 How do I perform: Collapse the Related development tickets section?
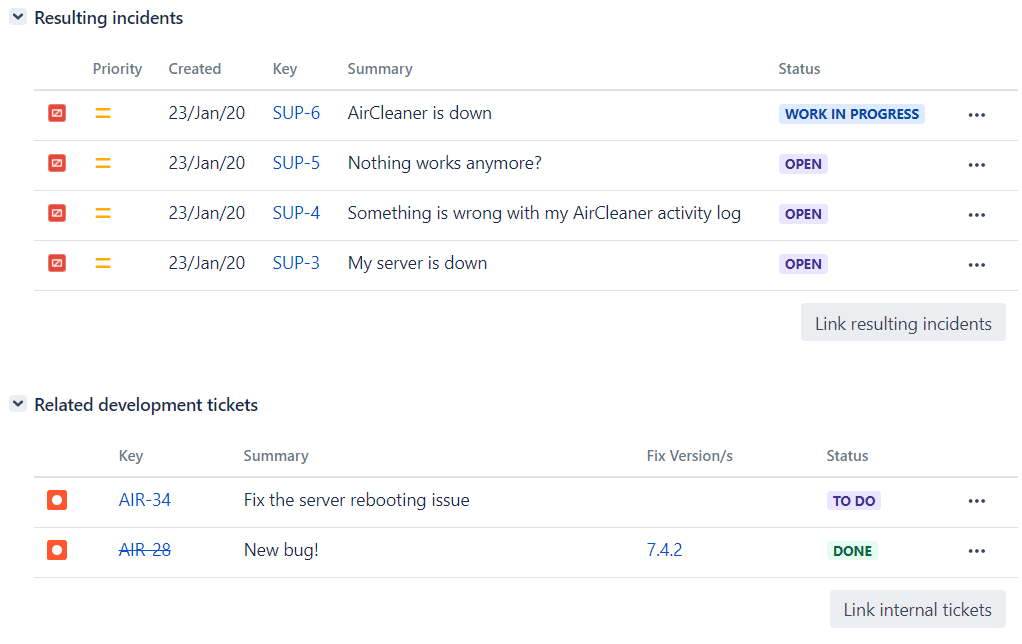click(18, 404)
